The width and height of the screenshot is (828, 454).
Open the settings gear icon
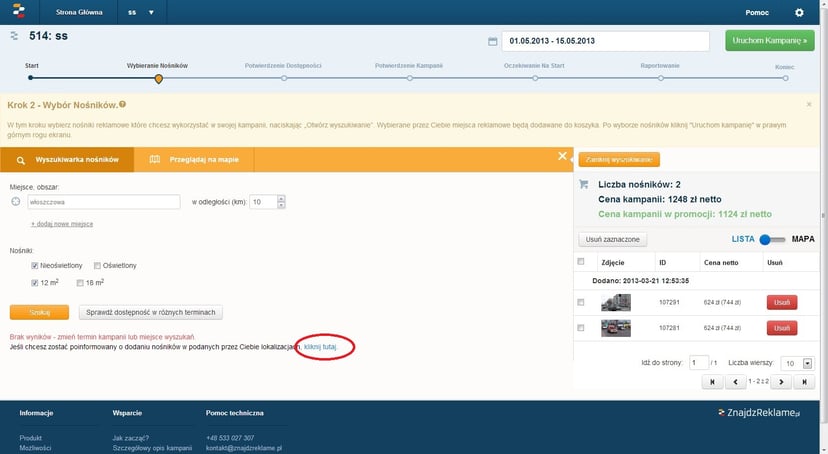(x=799, y=12)
